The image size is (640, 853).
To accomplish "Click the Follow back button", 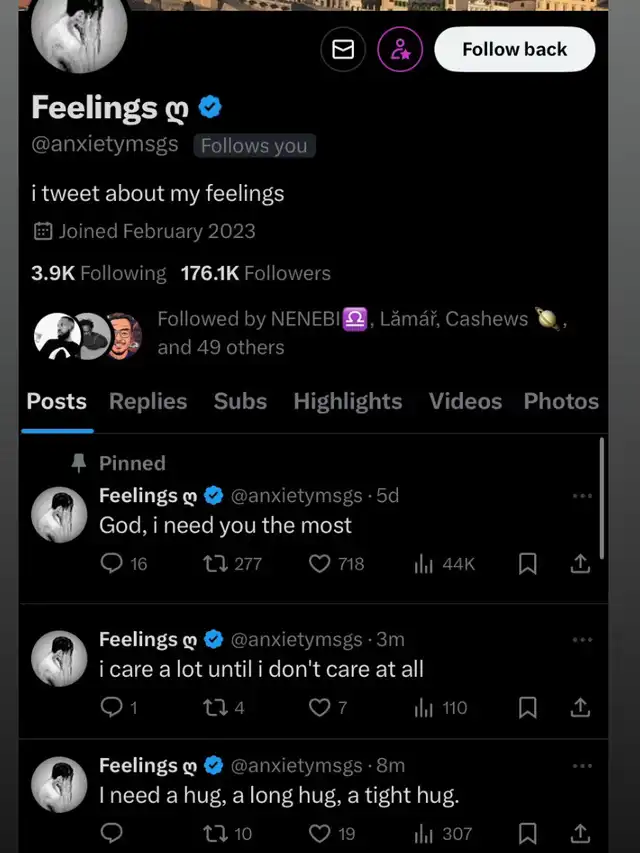I will (x=514, y=50).
